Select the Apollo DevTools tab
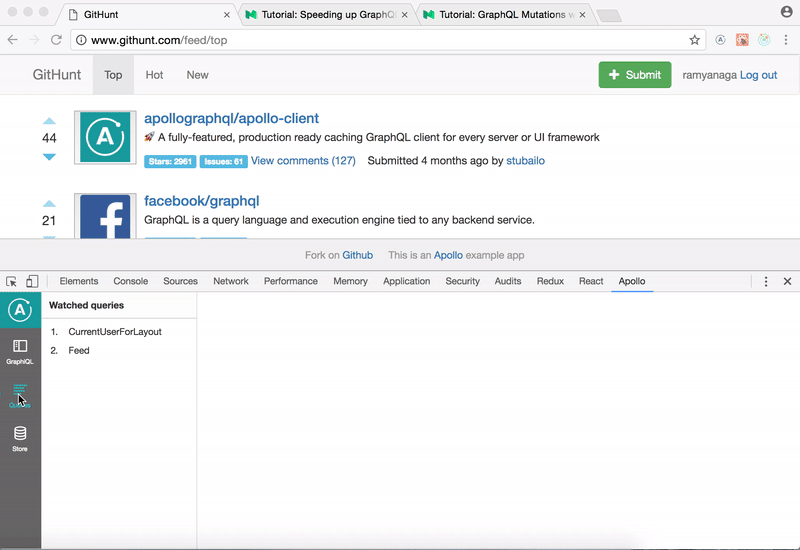Screen dimensions: 800x550 [632, 281]
